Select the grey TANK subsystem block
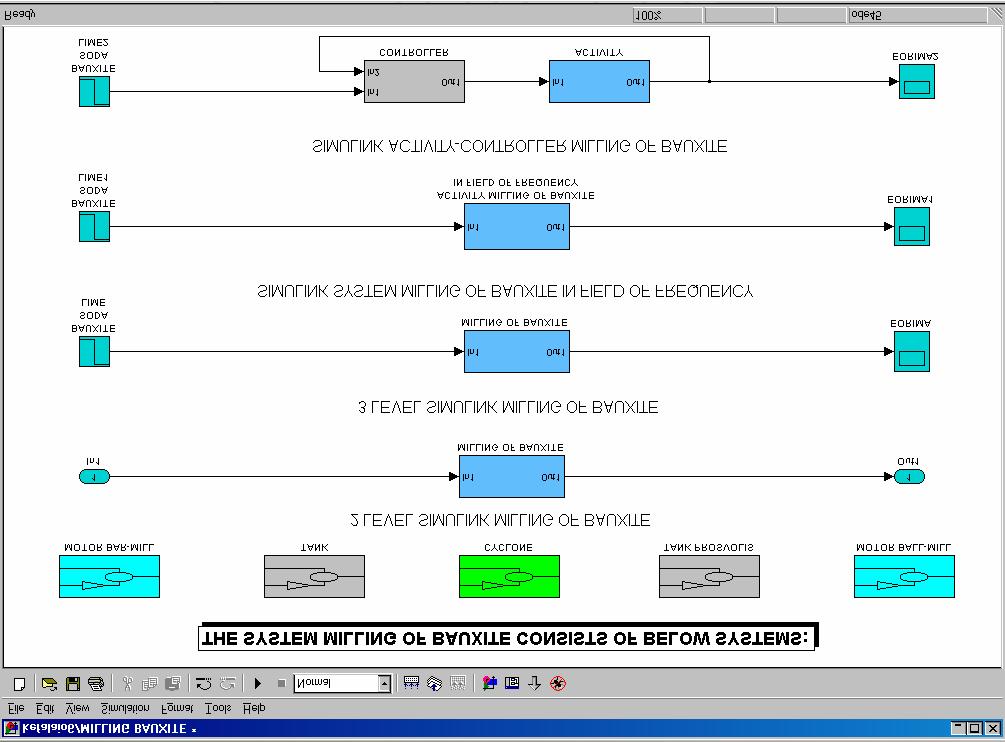This screenshot has width=1005, height=742. 315,577
